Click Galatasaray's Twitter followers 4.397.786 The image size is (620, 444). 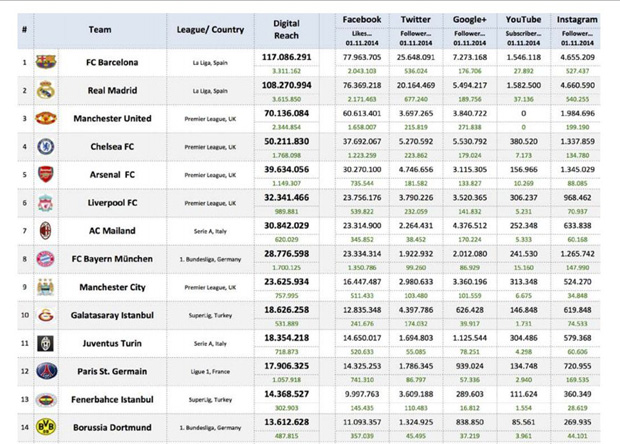point(416,310)
